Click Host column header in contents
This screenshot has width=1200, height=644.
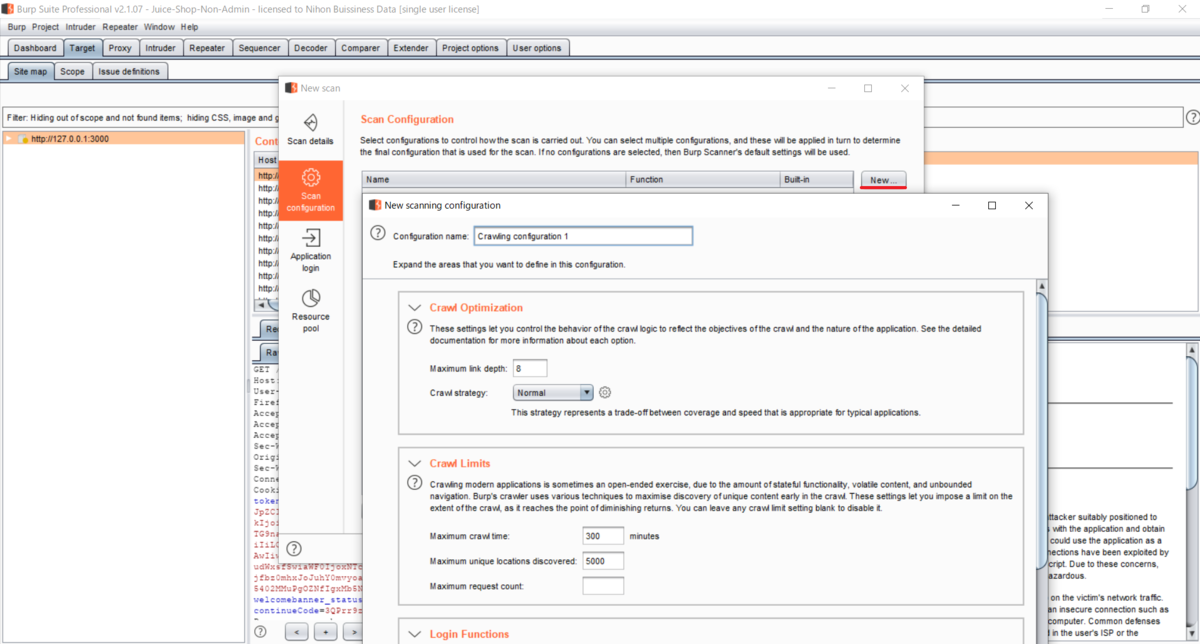click(x=267, y=160)
